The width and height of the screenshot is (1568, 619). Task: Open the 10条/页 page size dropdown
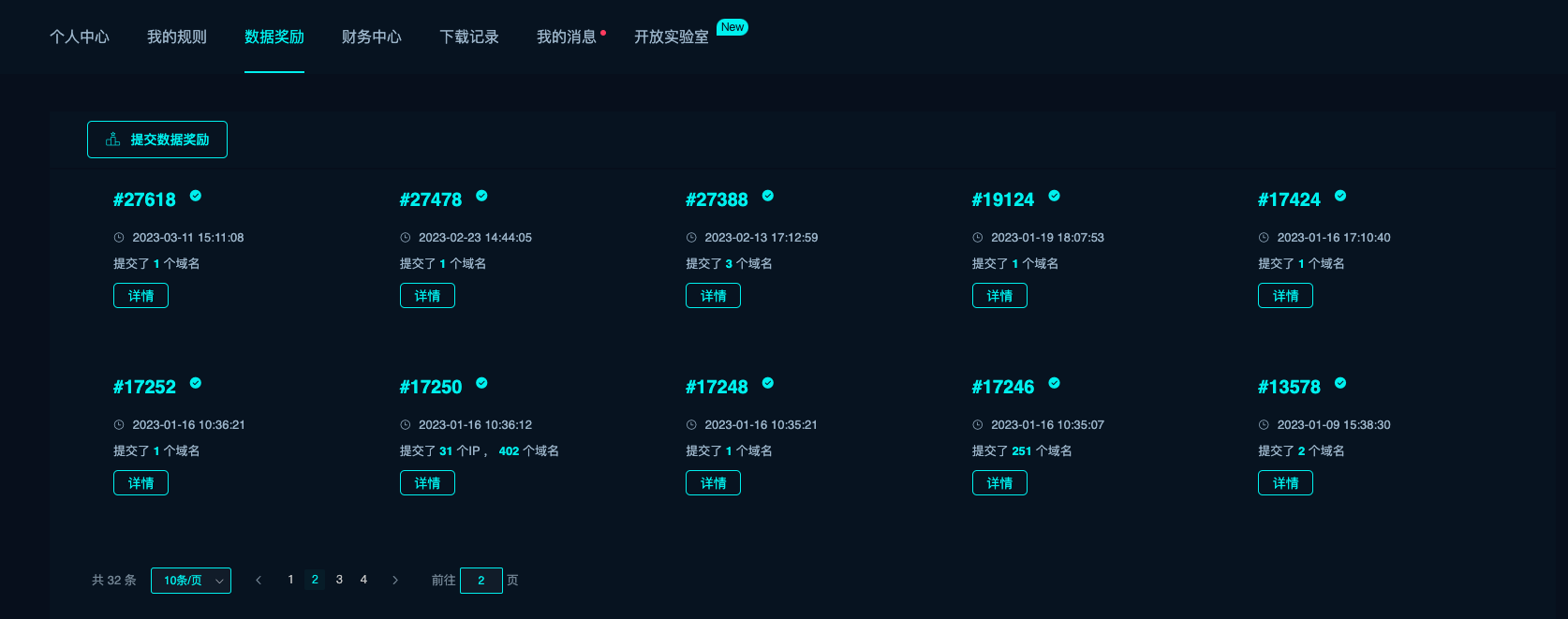[191, 581]
